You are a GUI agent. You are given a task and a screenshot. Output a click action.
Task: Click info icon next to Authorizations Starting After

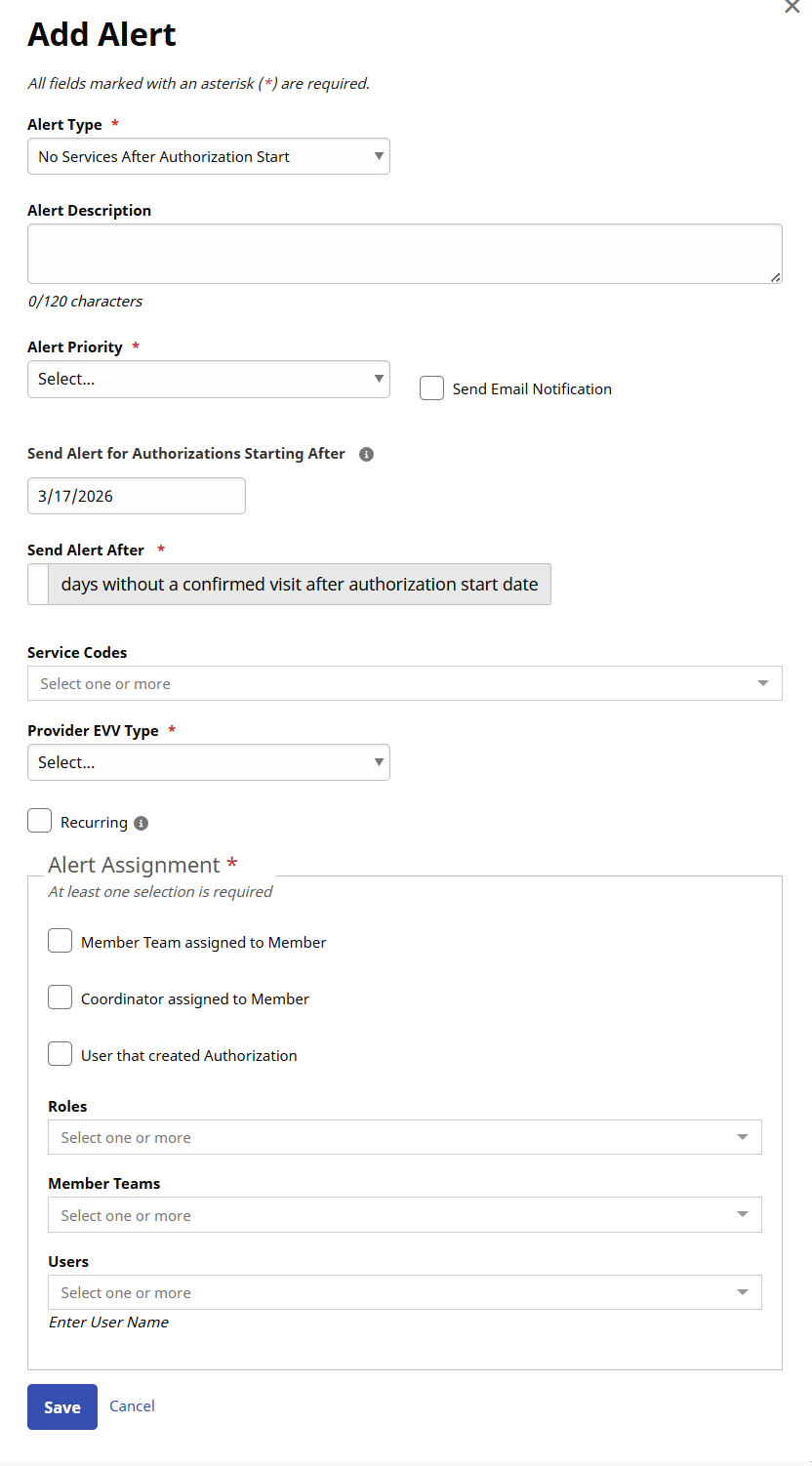pos(366,454)
